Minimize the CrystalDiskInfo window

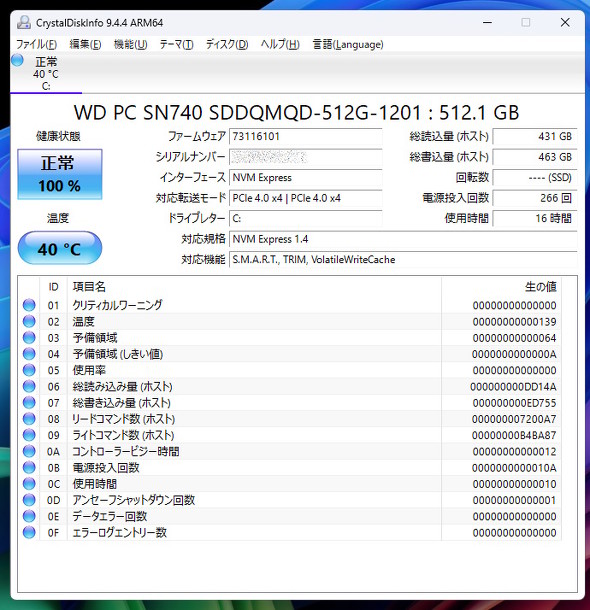pyautogui.click(x=487, y=23)
